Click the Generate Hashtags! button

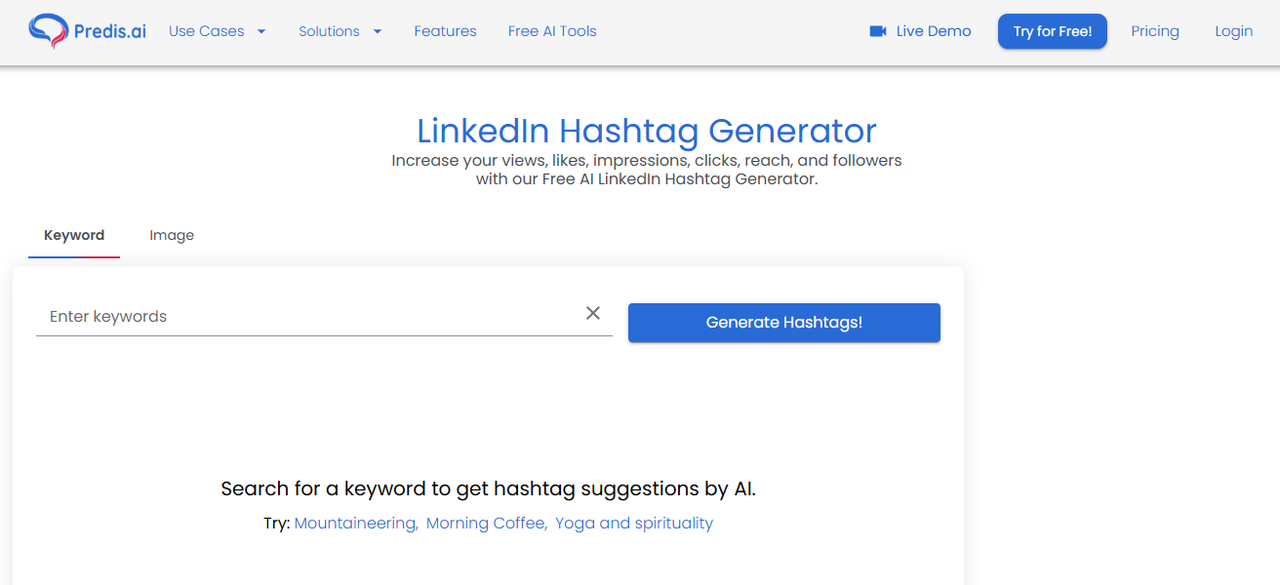pos(784,322)
